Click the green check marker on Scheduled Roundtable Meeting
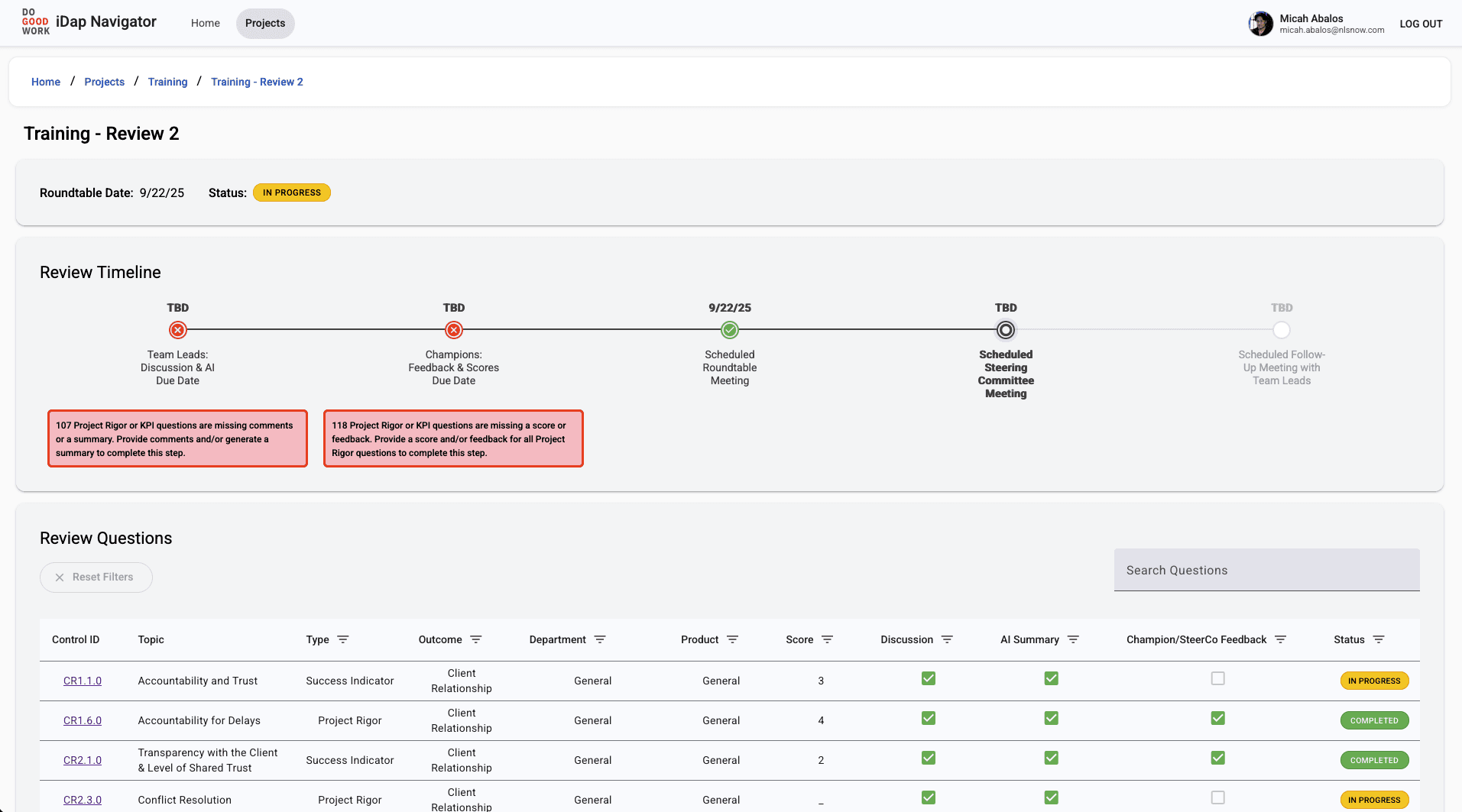This screenshot has width=1462, height=812. tap(729, 330)
